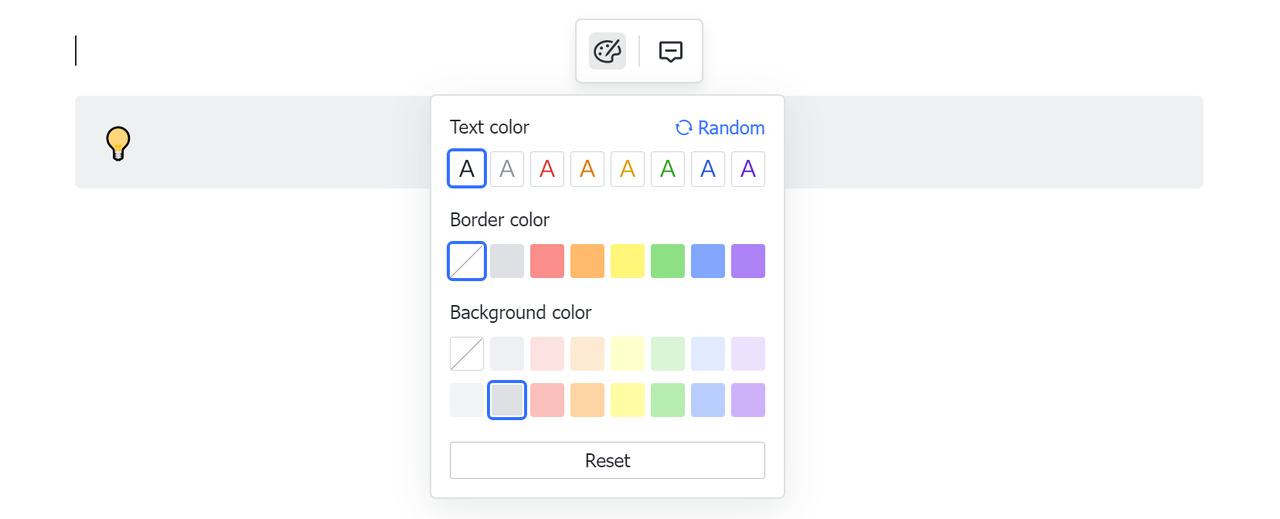Set text color to purple A
The image size is (1280, 519).
748,169
